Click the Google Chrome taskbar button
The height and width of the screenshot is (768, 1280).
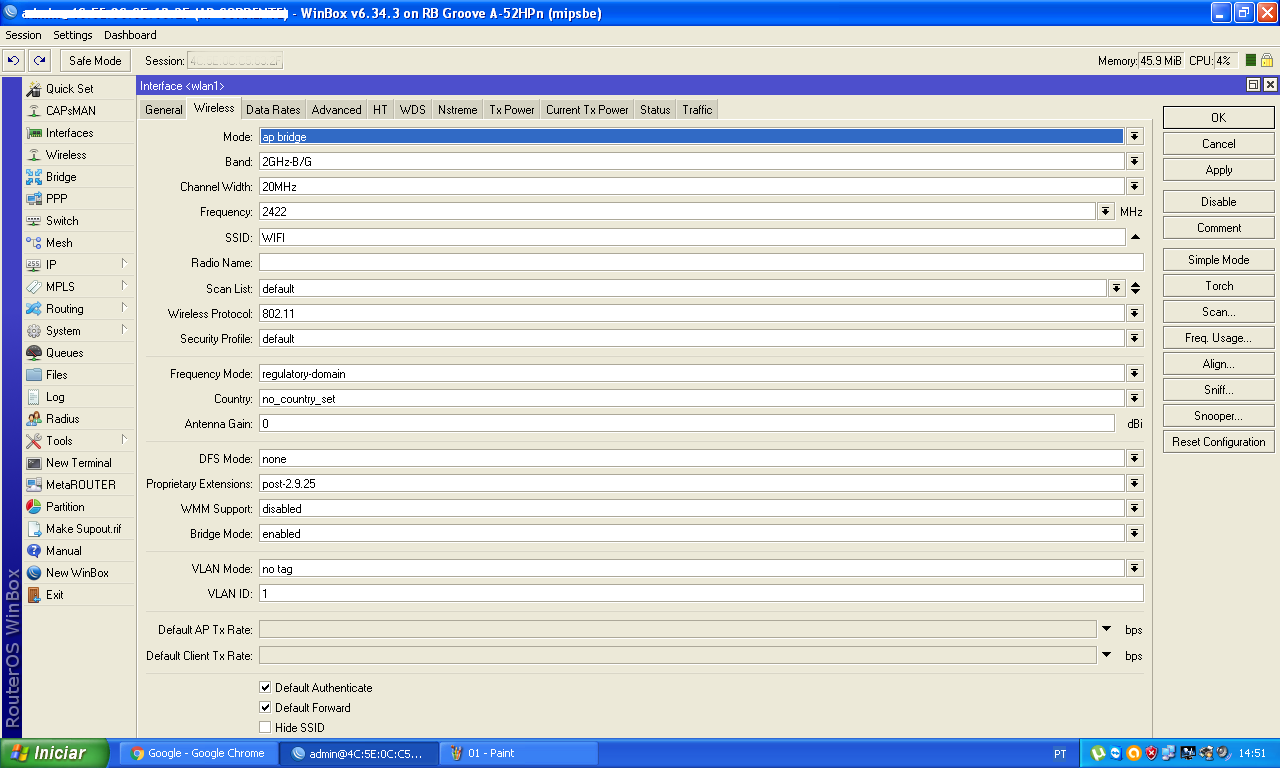[x=198, y=753]
